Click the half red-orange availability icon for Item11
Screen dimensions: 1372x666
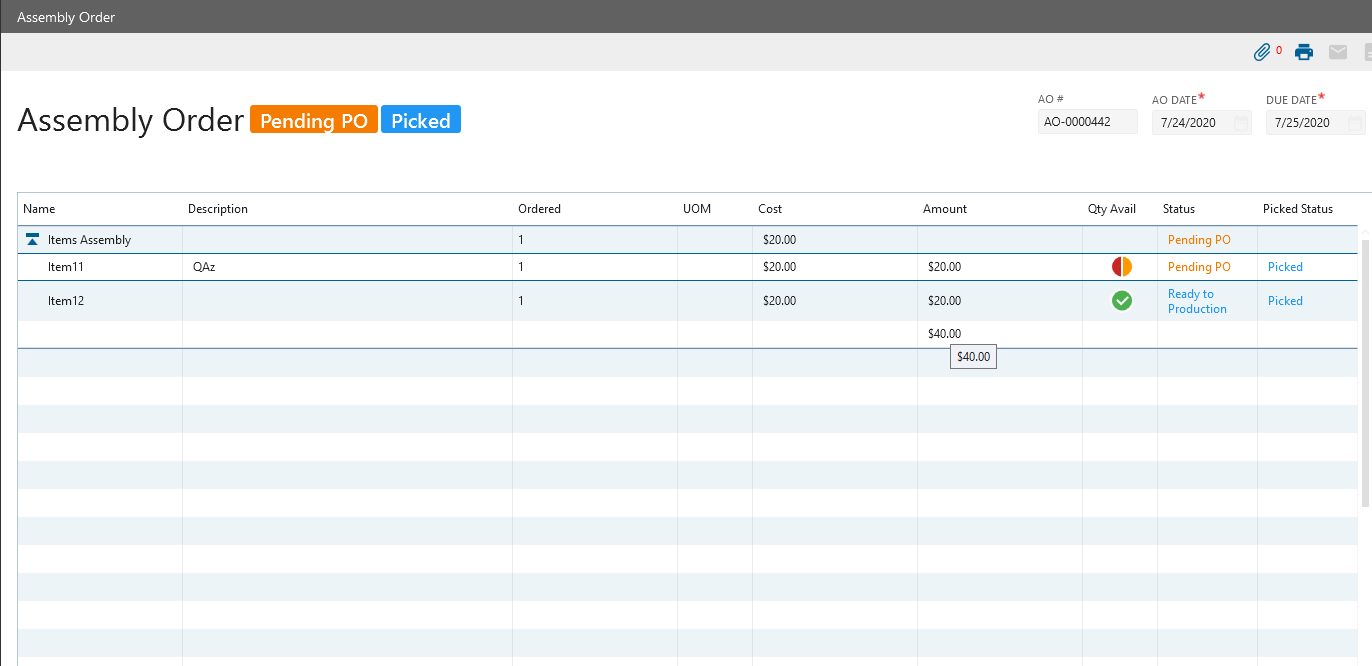(x=1122, y=267)
